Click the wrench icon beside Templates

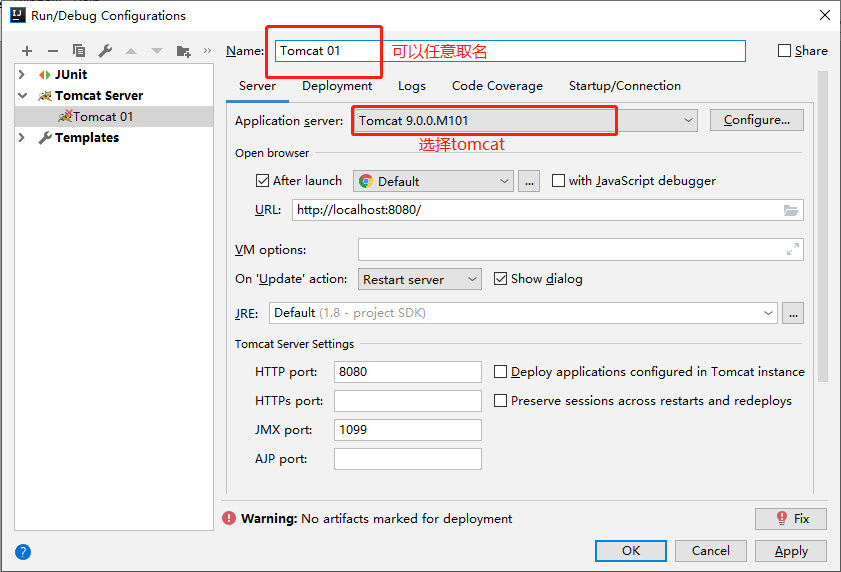click(45, 138)
